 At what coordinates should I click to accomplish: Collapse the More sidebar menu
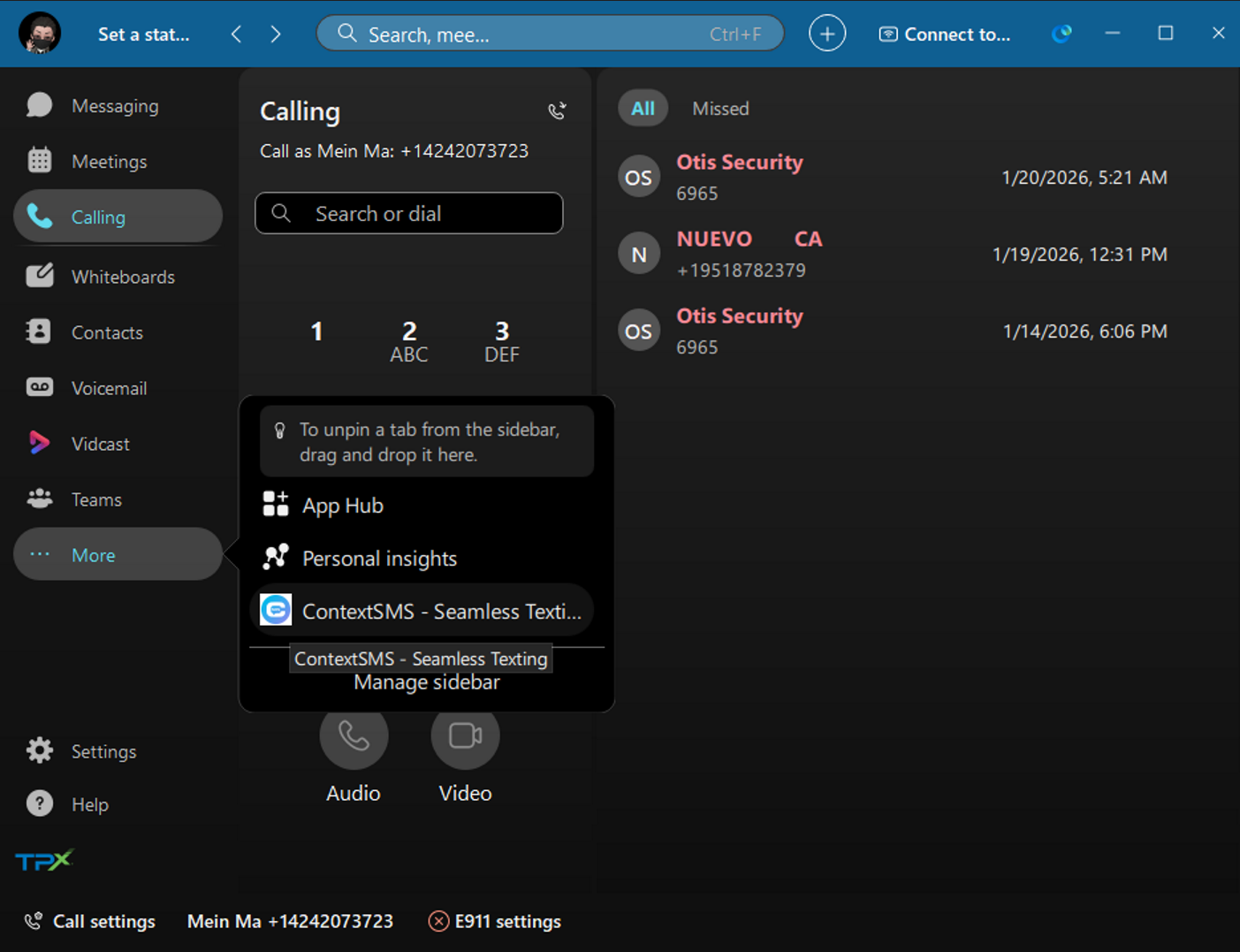[118, 554]
